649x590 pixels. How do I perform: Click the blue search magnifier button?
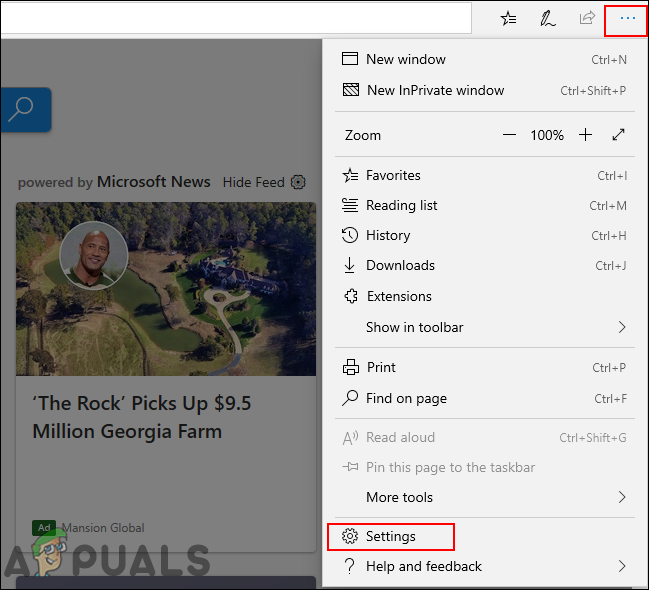(26, 110)
